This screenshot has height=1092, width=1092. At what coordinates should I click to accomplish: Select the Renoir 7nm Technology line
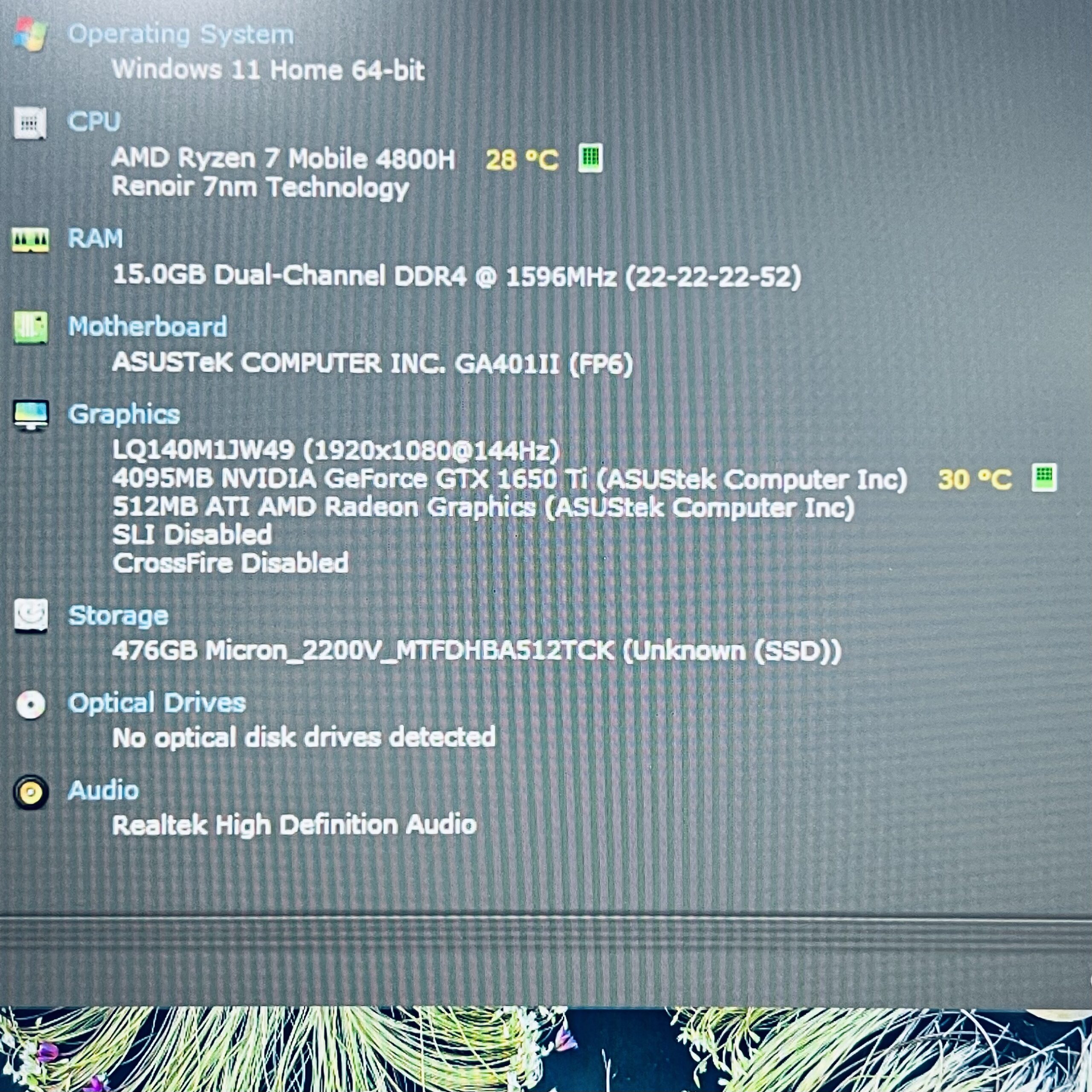click(x=261, y=188)
